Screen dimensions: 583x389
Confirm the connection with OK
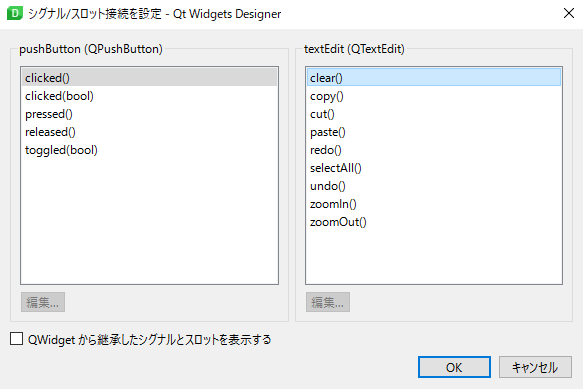pyautogui.click(x=454, y=367)
